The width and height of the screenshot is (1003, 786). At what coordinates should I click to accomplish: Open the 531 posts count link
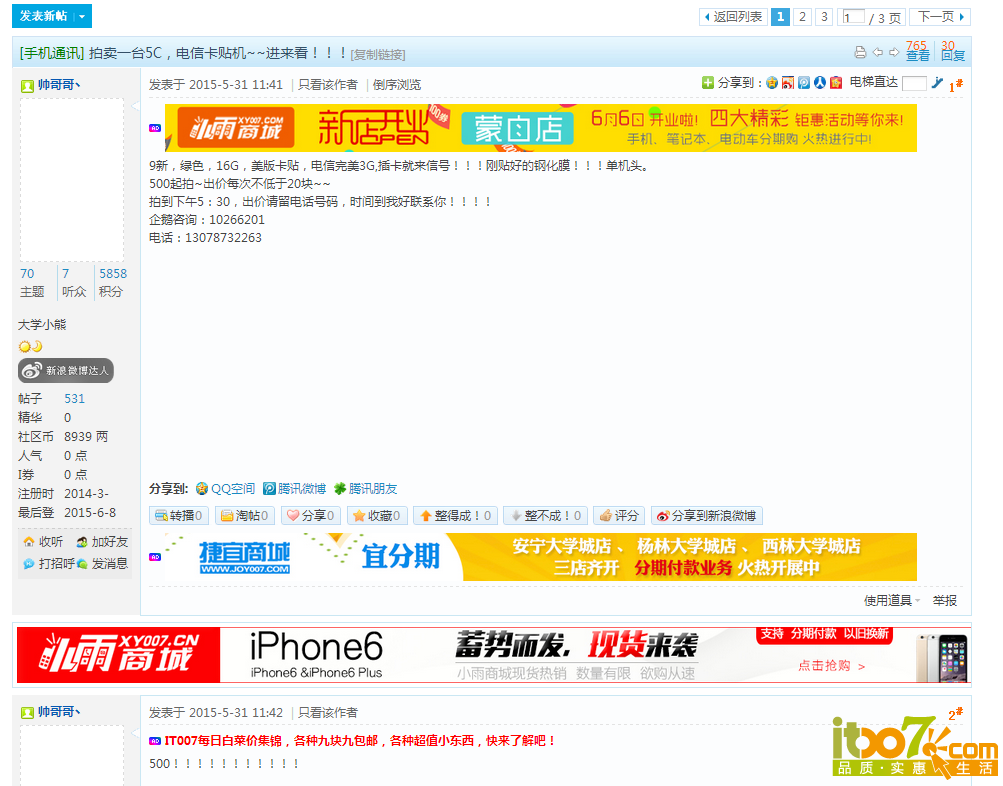[x=74, y=398]
